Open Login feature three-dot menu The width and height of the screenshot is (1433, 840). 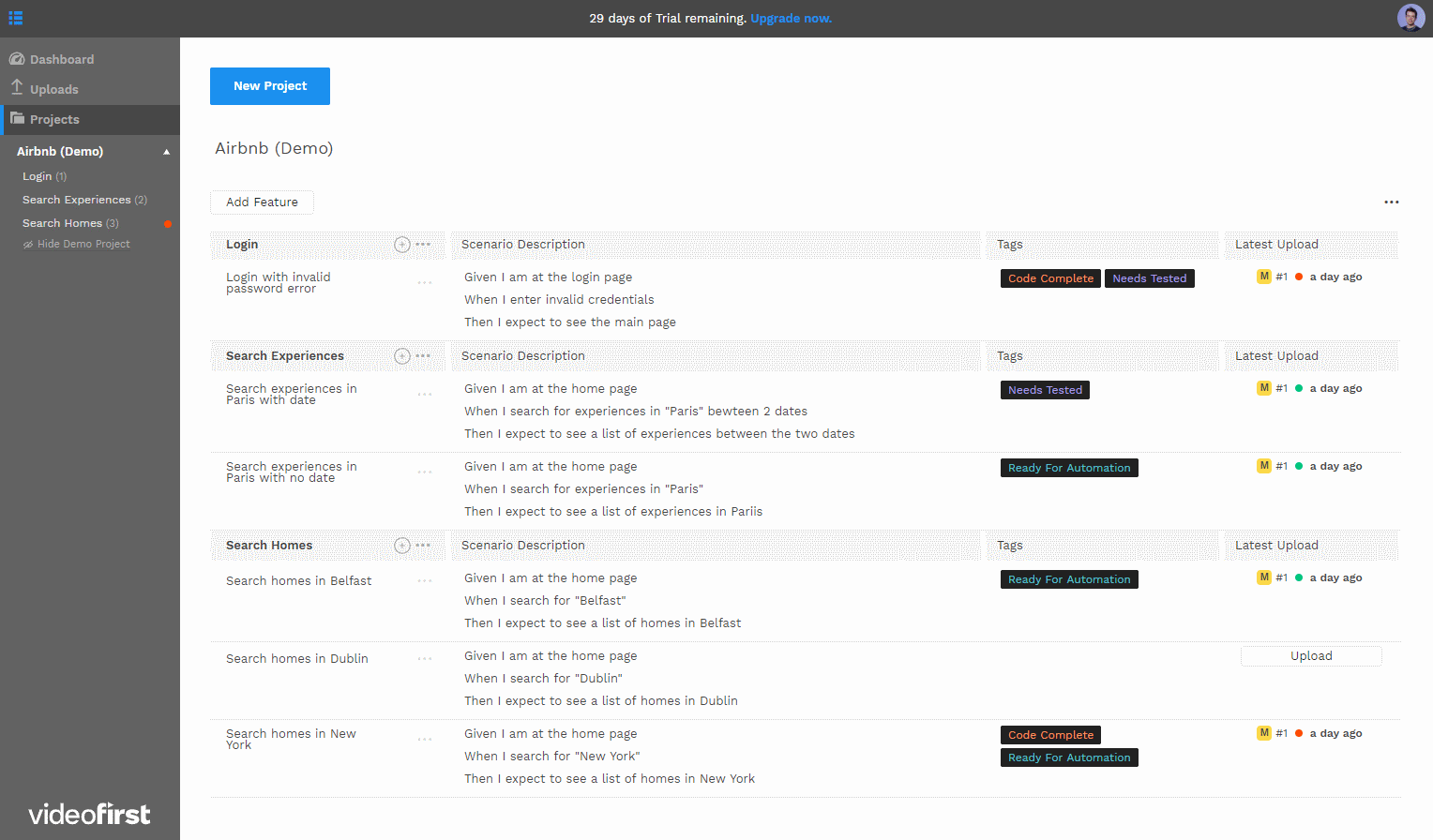coord(423,245)
